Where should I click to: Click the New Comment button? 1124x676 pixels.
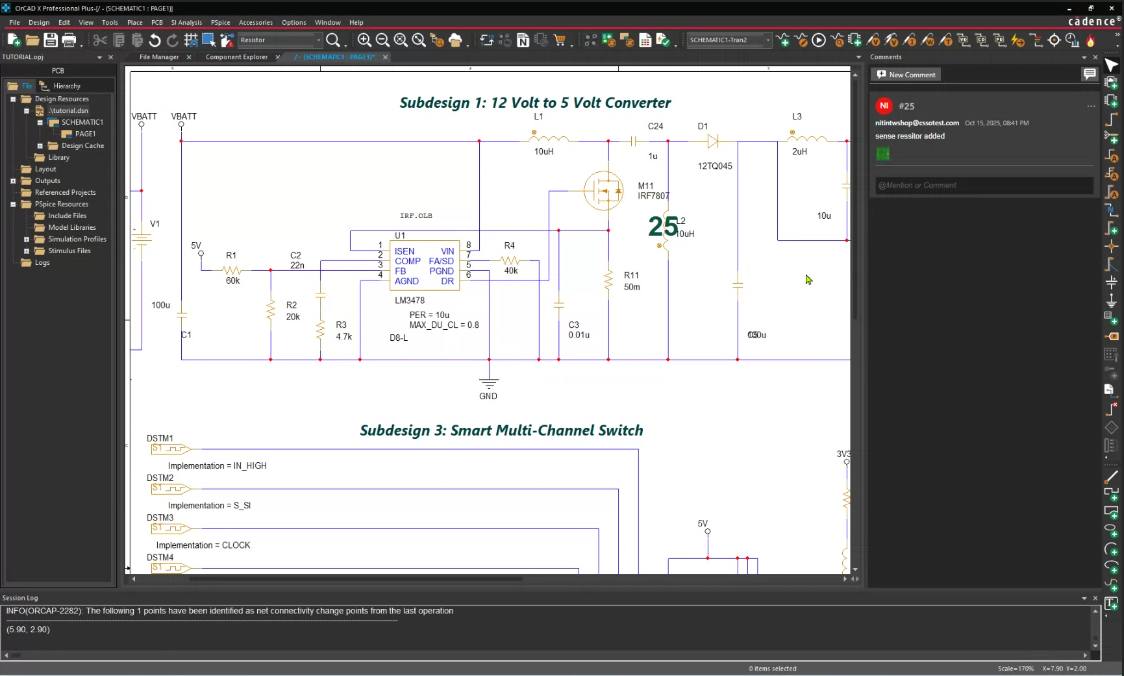click(x=906, y=74)
